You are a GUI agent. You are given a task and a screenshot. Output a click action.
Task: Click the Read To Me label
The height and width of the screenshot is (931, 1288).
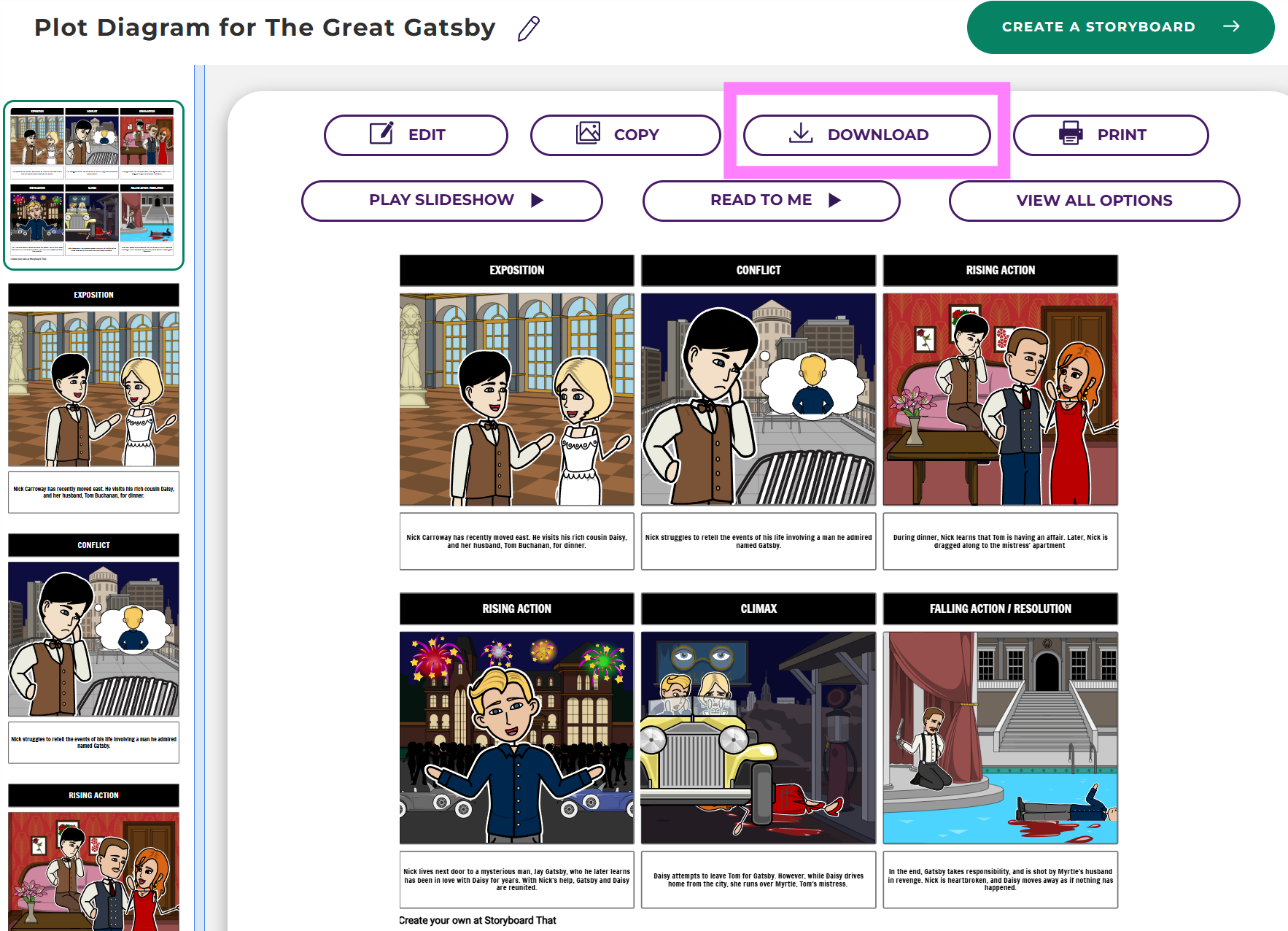point(761,200)
